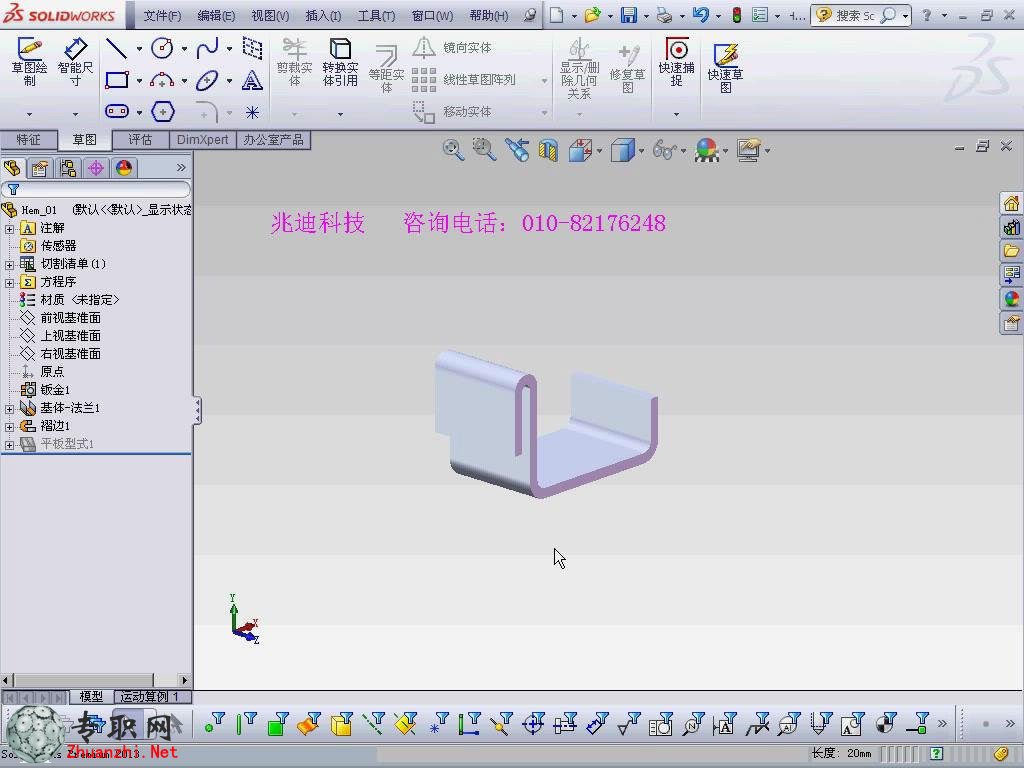Open the Display Style dropdown arrow
The height and width of the screenshot is (768, 1024).
[641, 151]
